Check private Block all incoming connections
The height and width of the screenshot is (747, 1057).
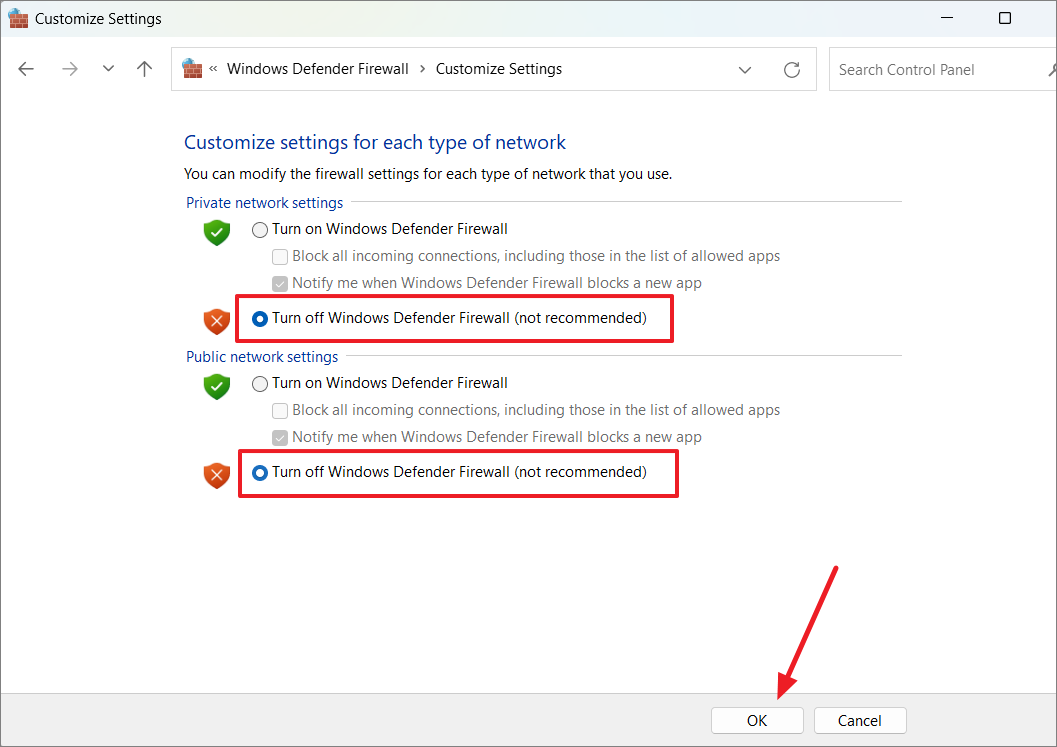tap(280, 257)
